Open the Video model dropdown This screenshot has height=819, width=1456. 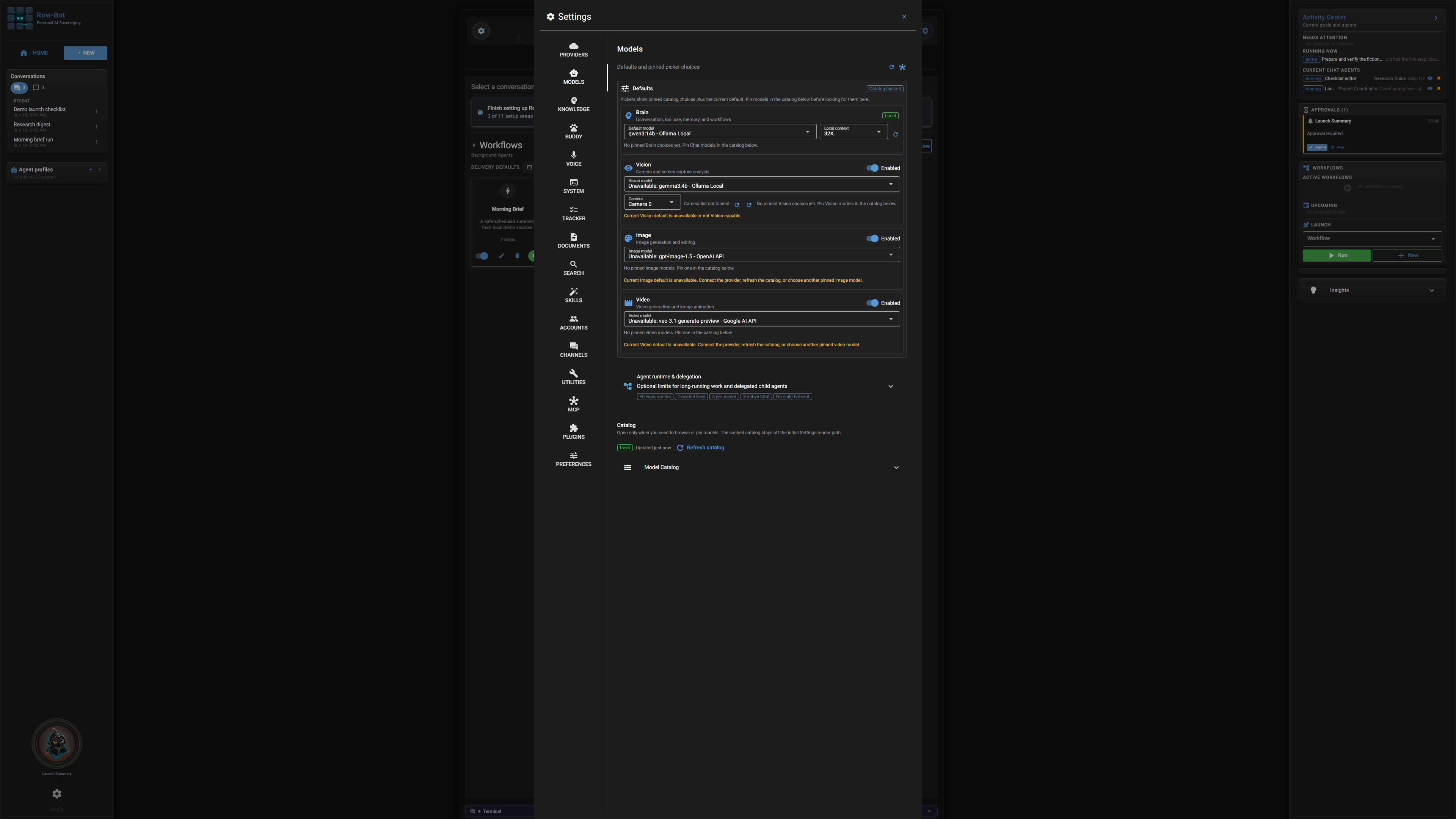click(761, 319)
